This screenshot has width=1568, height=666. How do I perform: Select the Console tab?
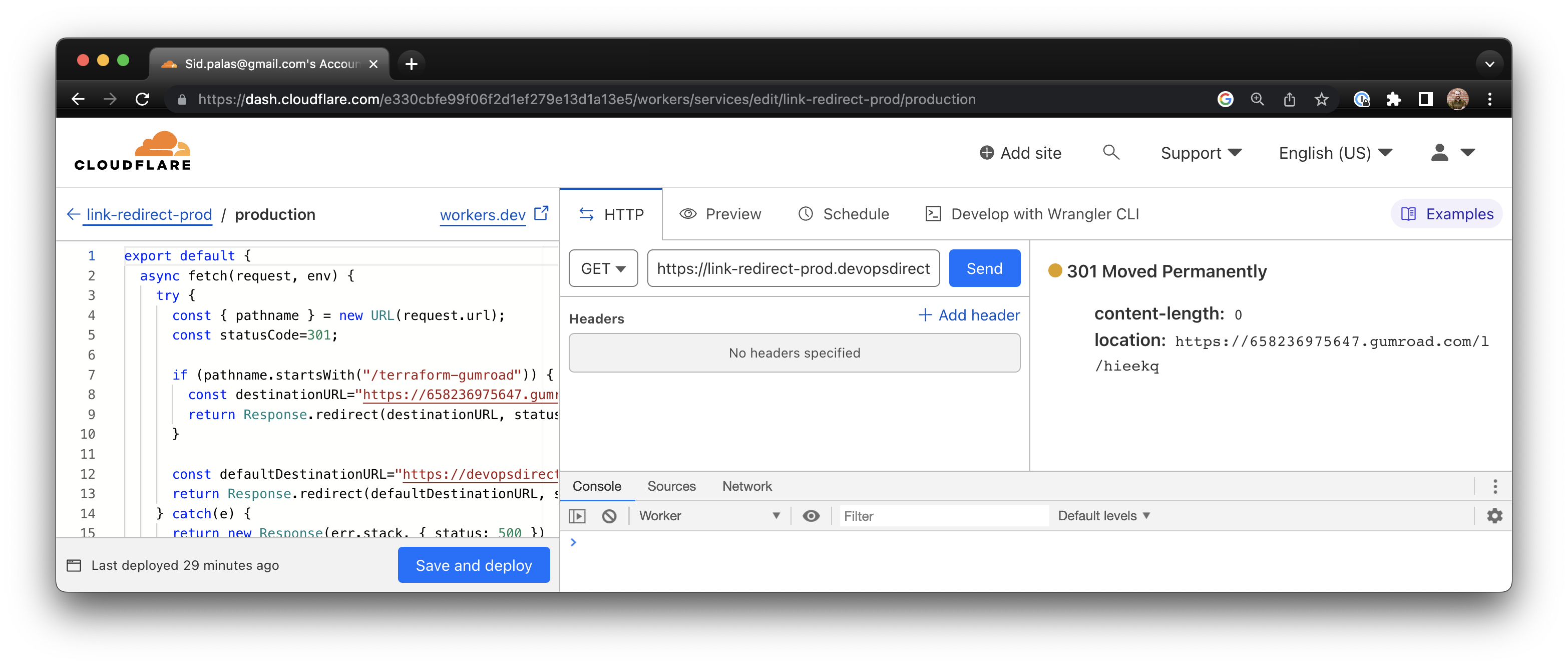tap(597, 486)
